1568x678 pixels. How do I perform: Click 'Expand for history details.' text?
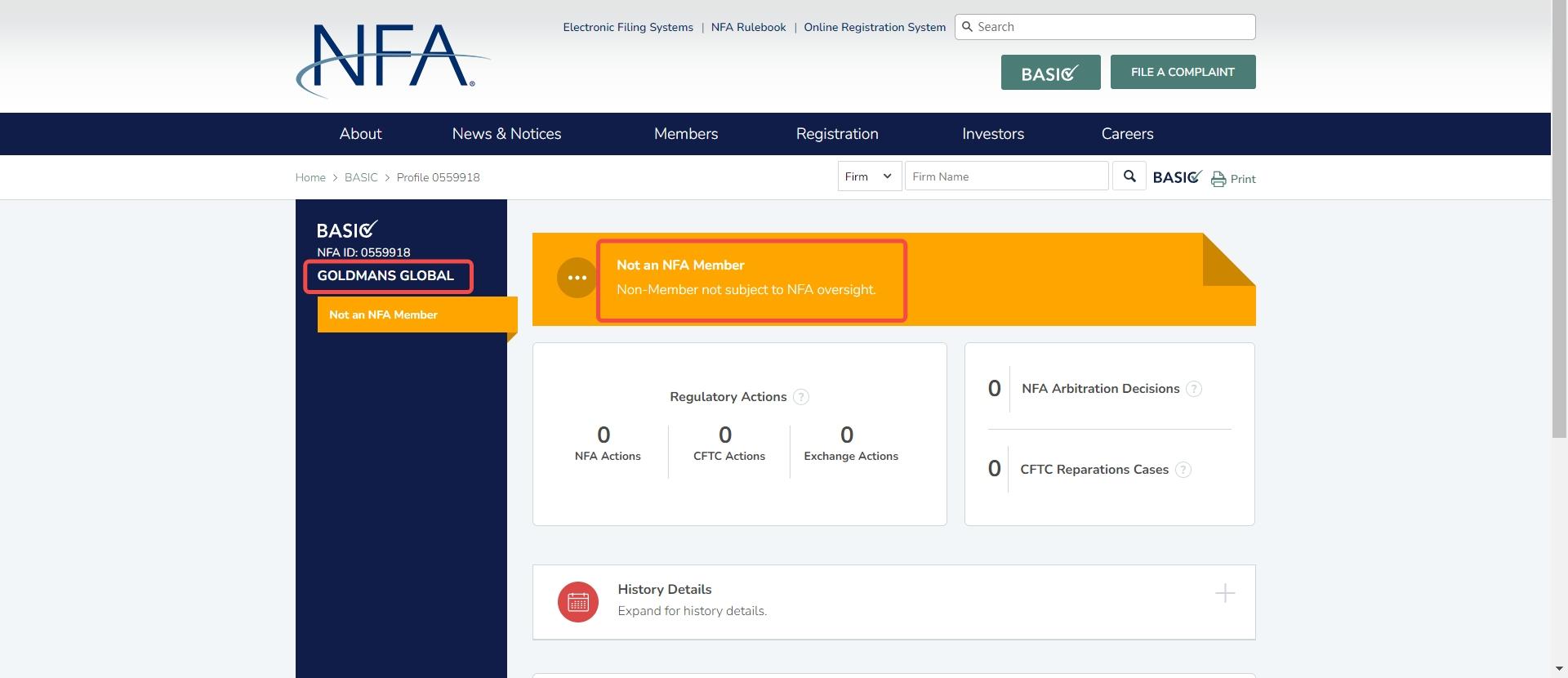692,611
